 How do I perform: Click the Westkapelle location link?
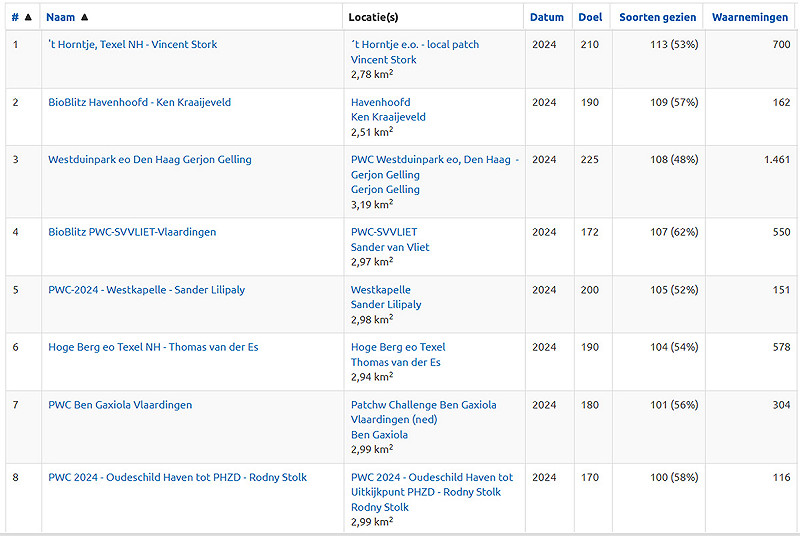pos(380,290)
